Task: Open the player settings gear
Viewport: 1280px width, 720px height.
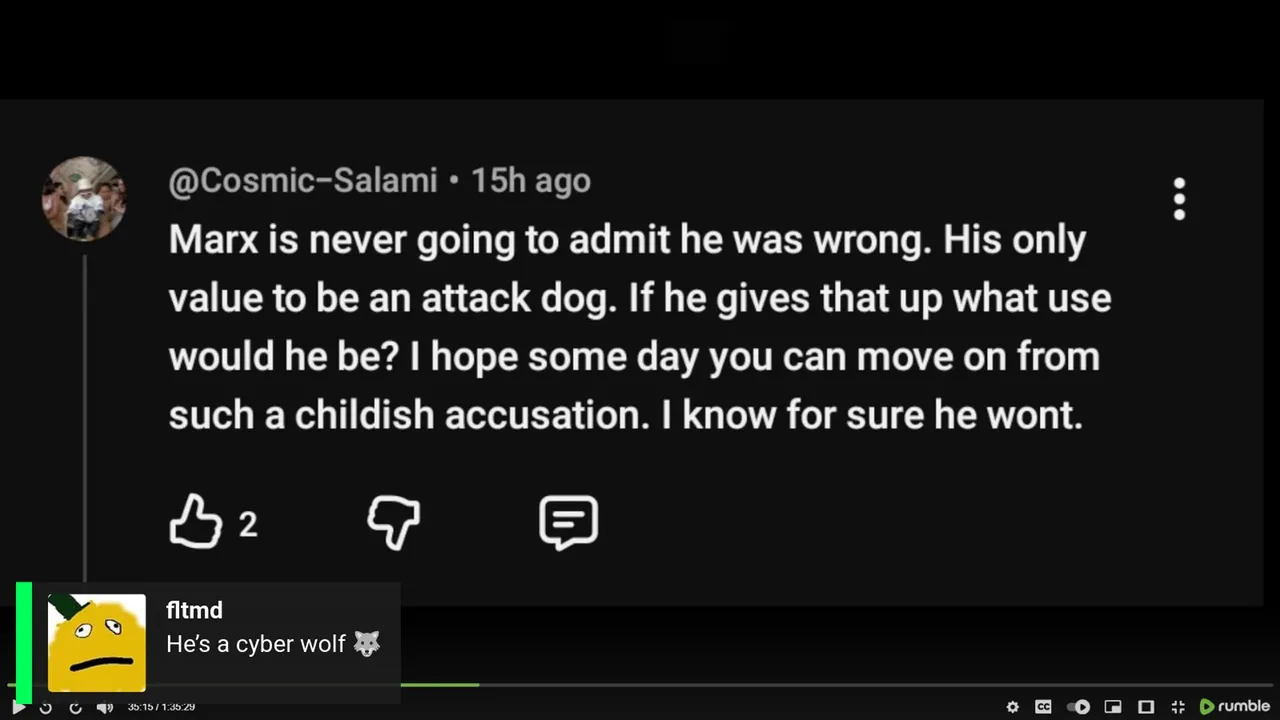Action: pyautogui.click(x=1013, y=707)
